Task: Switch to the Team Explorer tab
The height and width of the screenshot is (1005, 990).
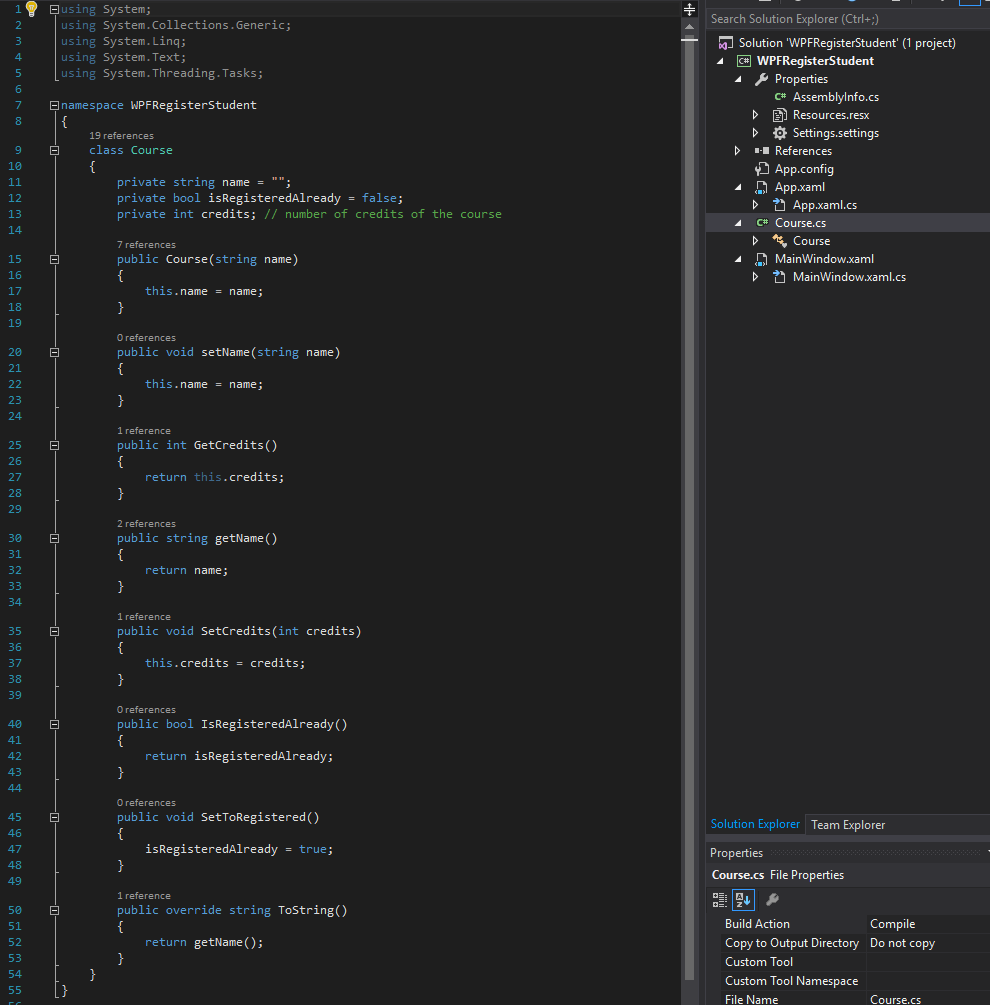Action: point(848,825)
